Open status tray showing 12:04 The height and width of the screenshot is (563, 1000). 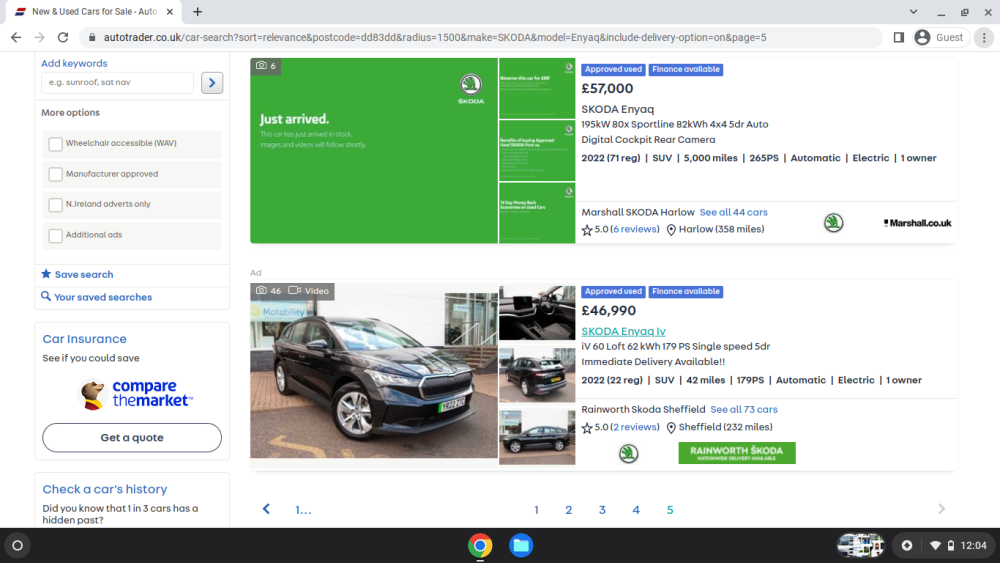point(958,546)
